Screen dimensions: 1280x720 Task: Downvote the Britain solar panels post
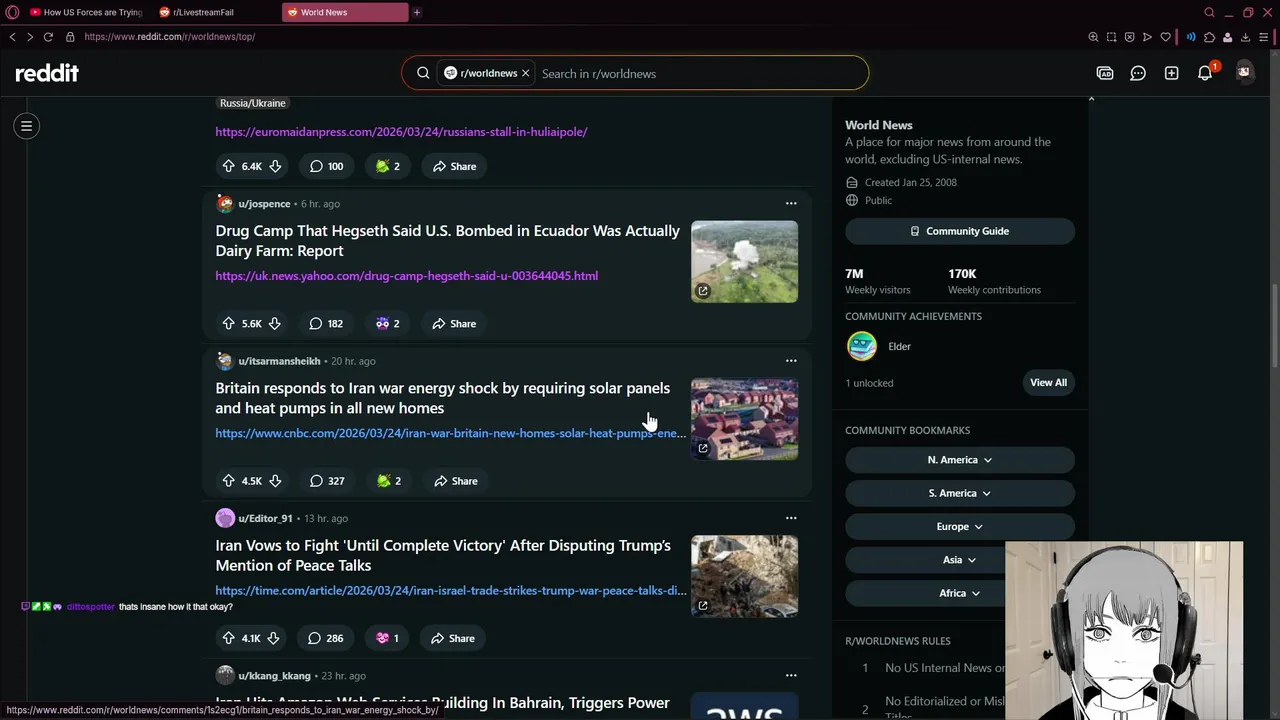275,481
